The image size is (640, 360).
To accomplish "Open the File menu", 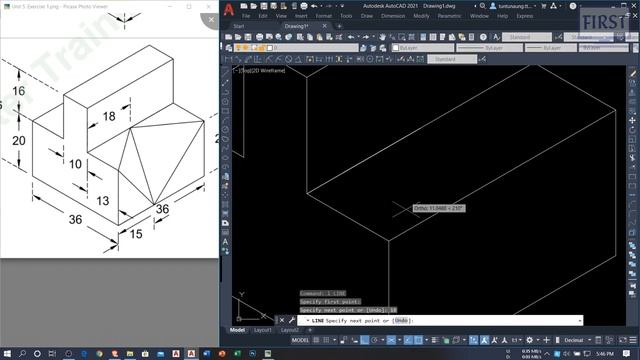I will click(x=246, y=16).
